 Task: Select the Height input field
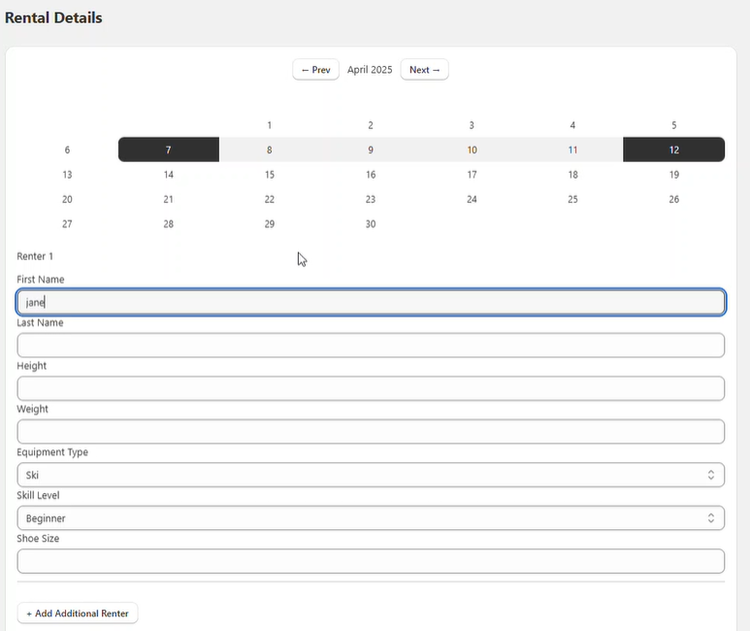370,388
